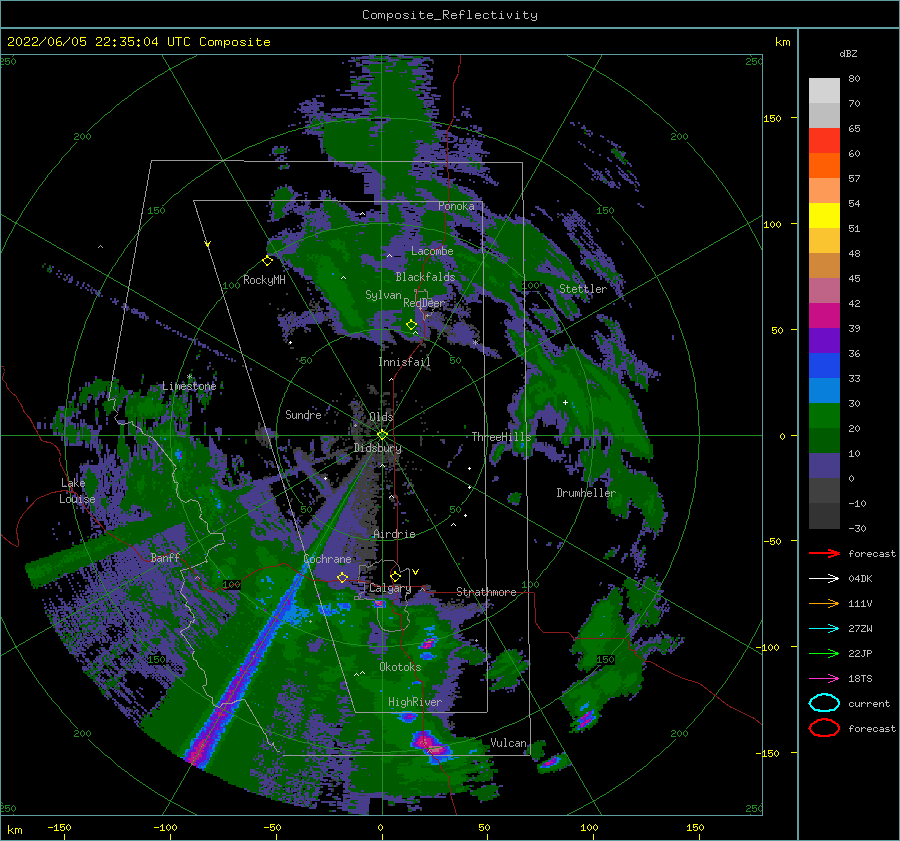This screenshot has height=841, width=900.
Task: Click the Banff map label
Action: point(165,557)
